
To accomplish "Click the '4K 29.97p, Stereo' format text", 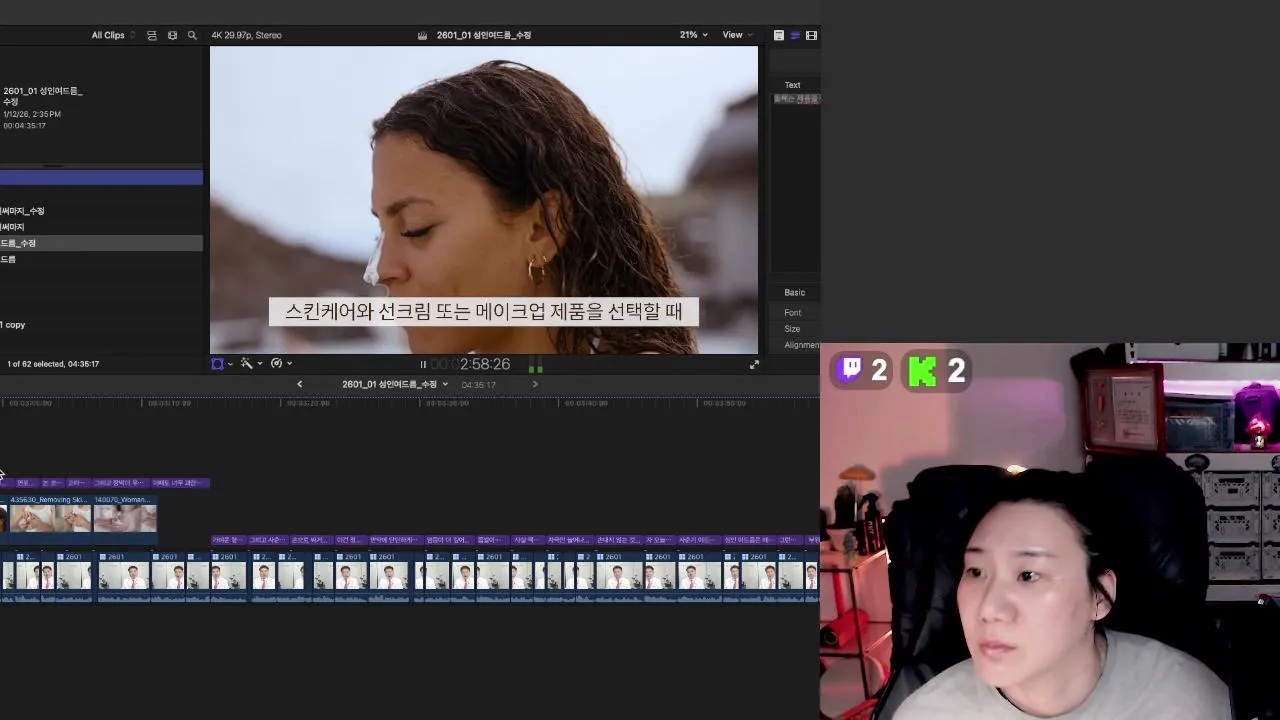I will pyautogui.click(x=246, y=35).
